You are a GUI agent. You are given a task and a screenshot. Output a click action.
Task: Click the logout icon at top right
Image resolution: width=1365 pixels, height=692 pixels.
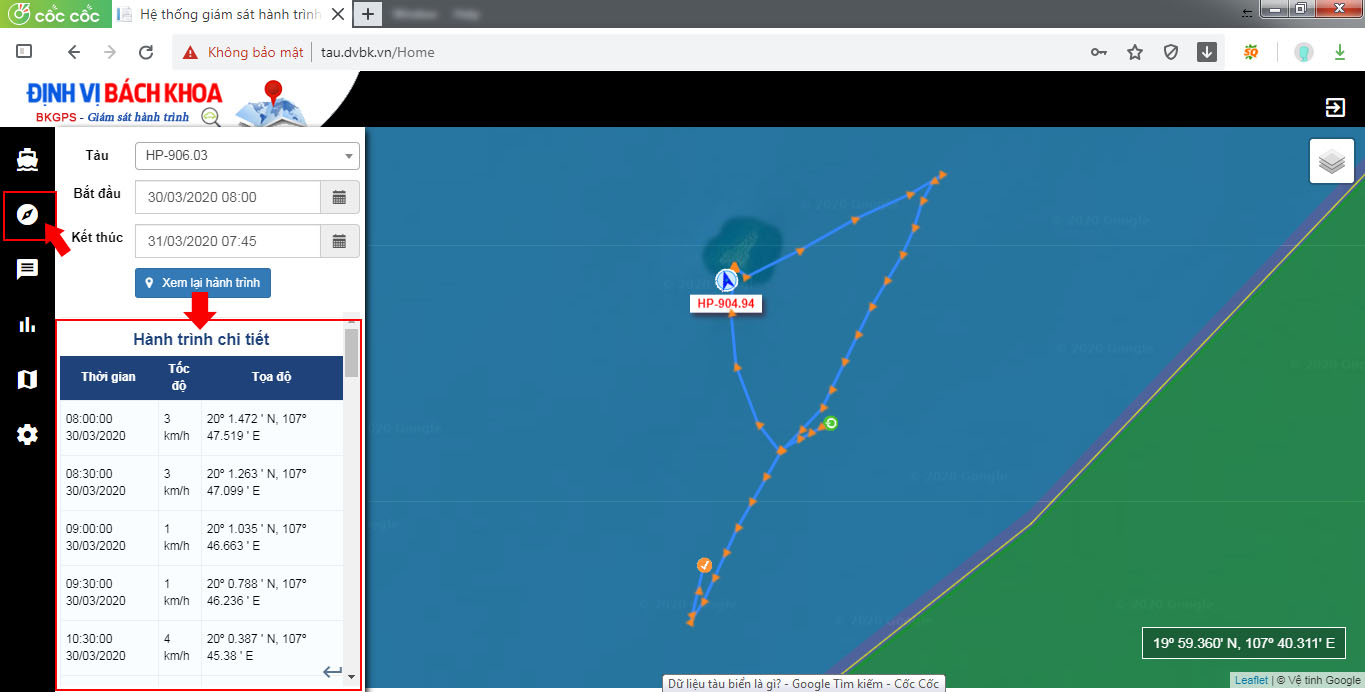1335,107
